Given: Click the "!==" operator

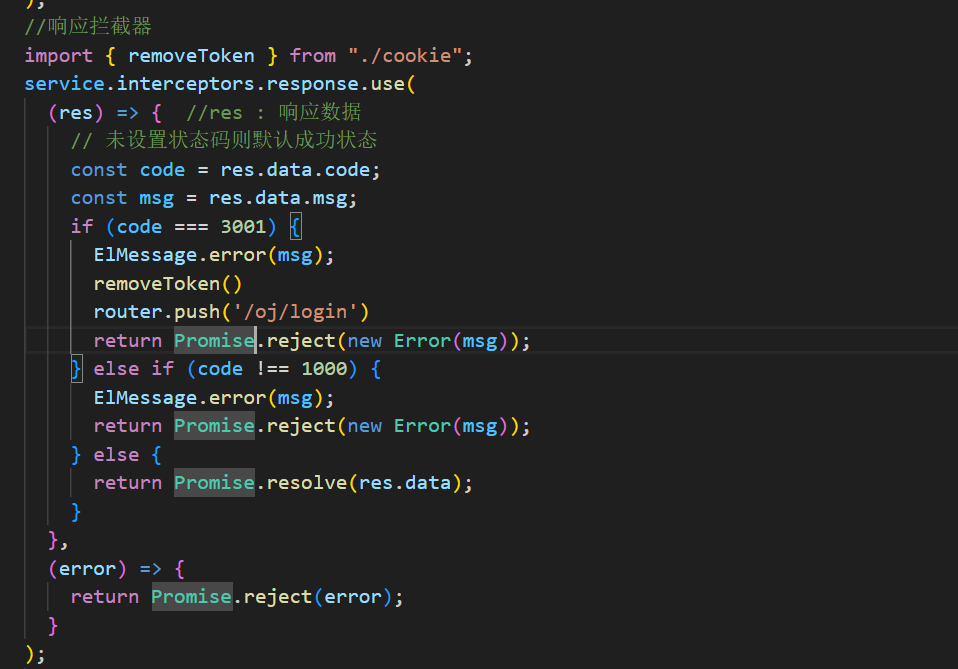Looking at the screenshot, I should pos(272,368).
